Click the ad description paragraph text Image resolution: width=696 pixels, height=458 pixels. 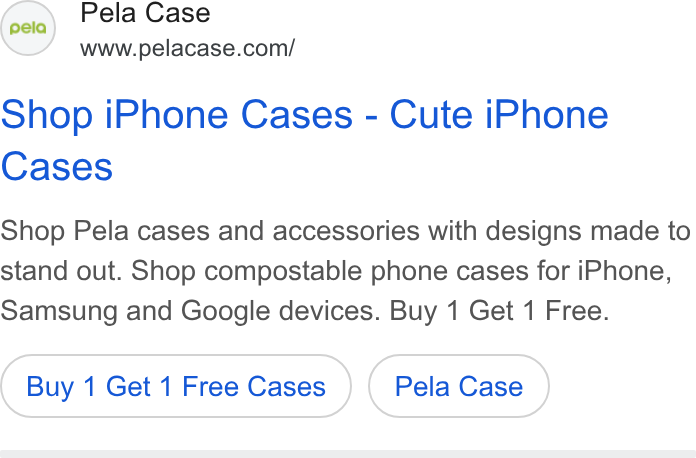[345, 271]
